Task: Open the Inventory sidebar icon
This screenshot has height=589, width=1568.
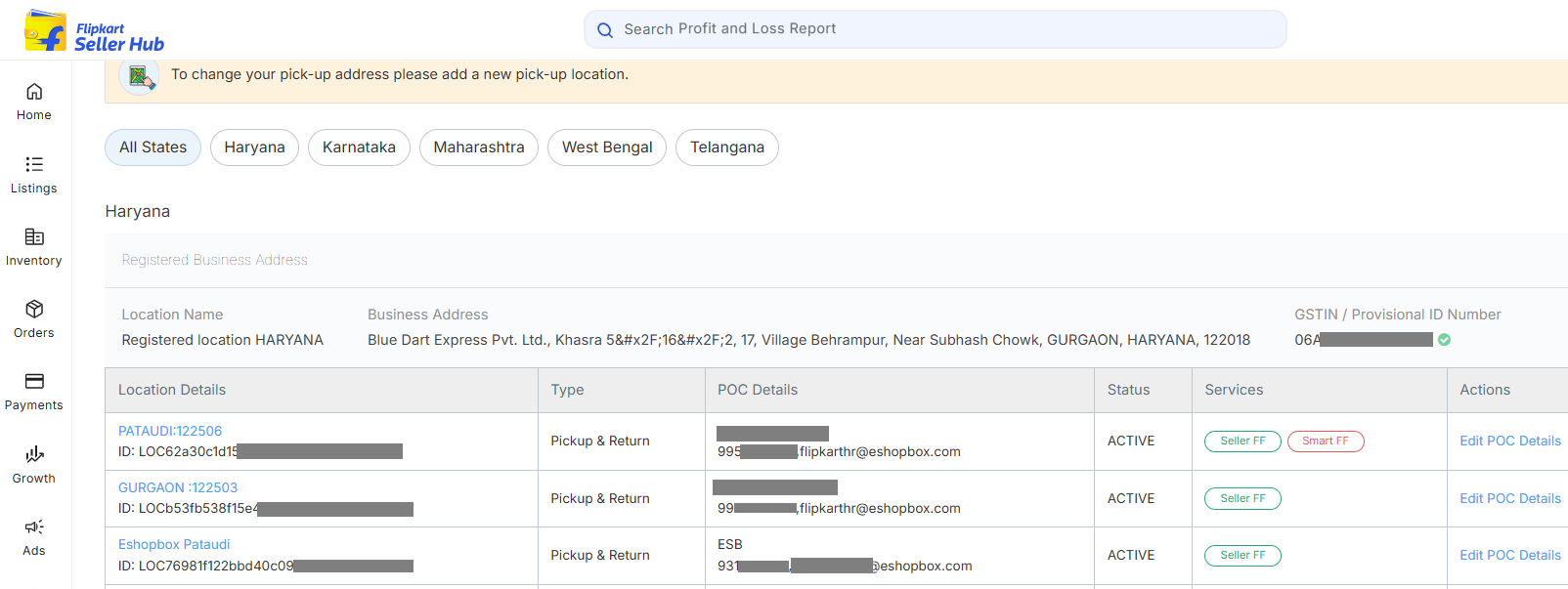Action: (x=34, y=236)
